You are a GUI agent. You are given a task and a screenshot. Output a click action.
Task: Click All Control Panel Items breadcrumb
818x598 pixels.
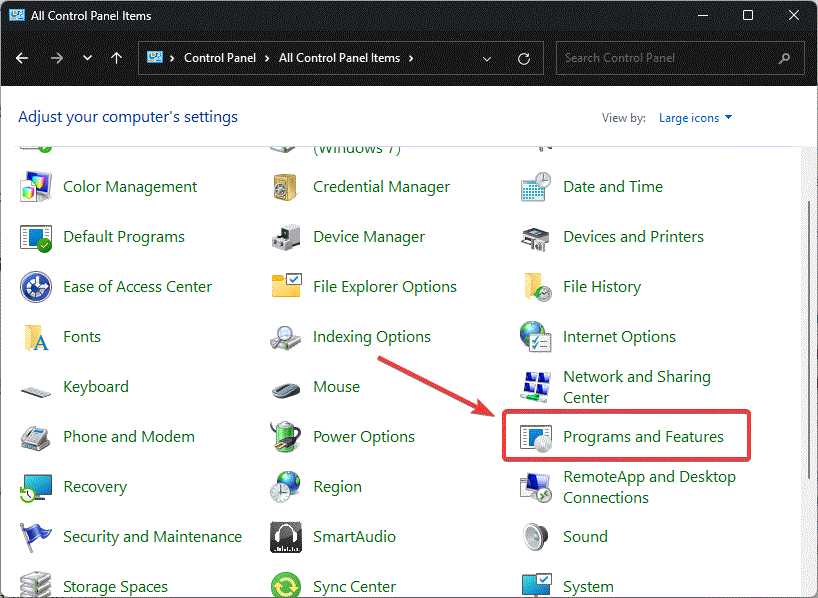(340, 58)
